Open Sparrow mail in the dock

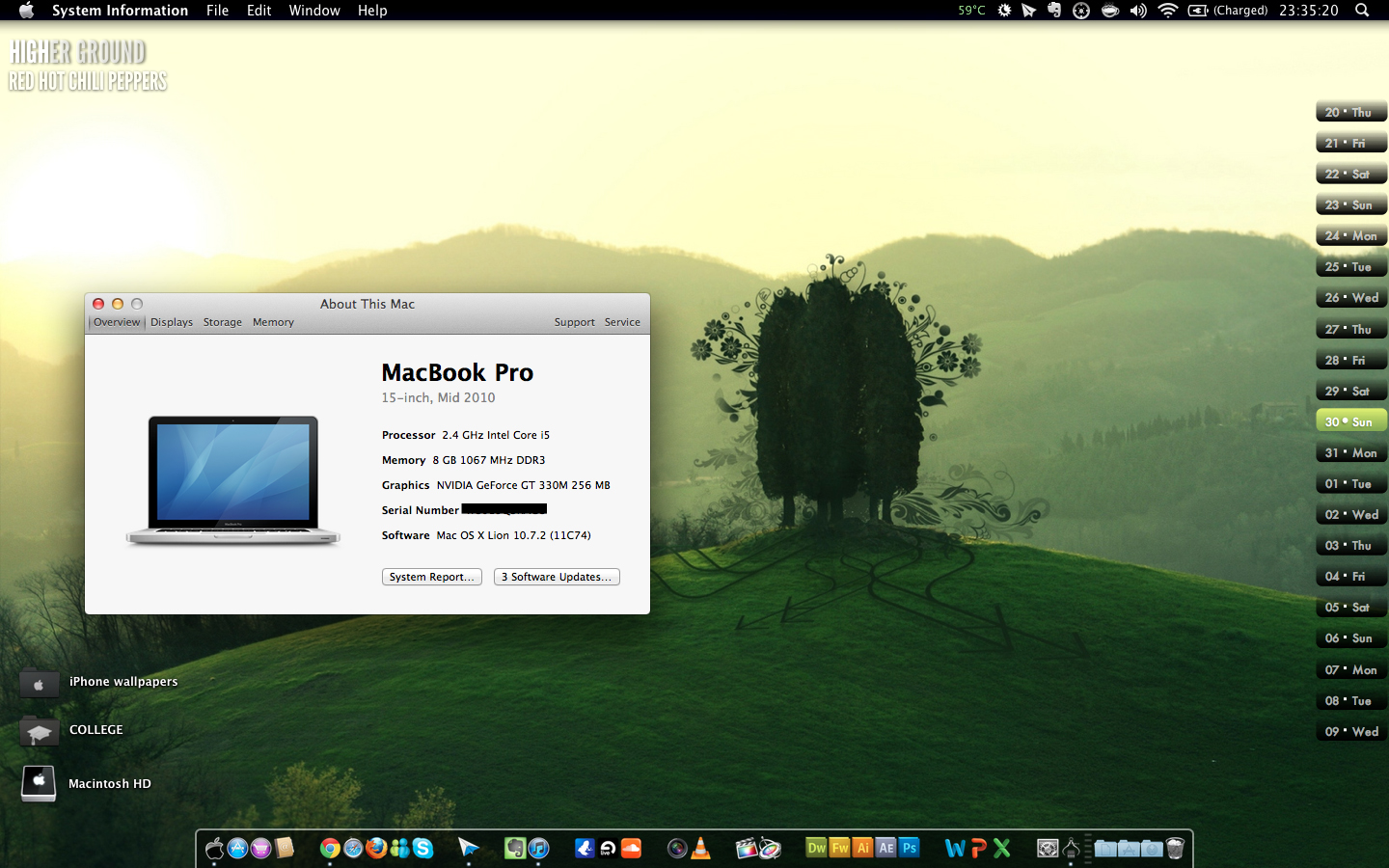click(x=469, y=848)
